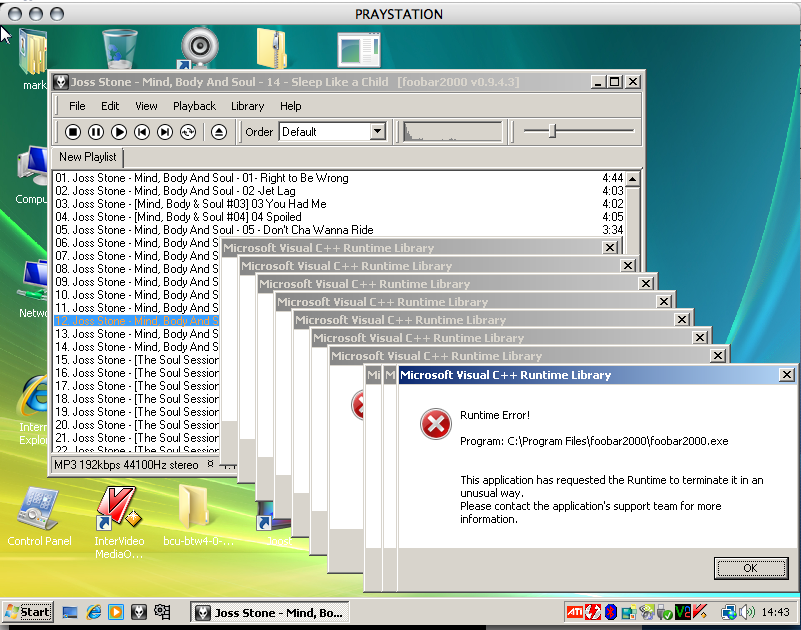Viewport: 801px width, 630px height.
Task: Select the Recycle Bin desktop icon
Action: [120, 49]
